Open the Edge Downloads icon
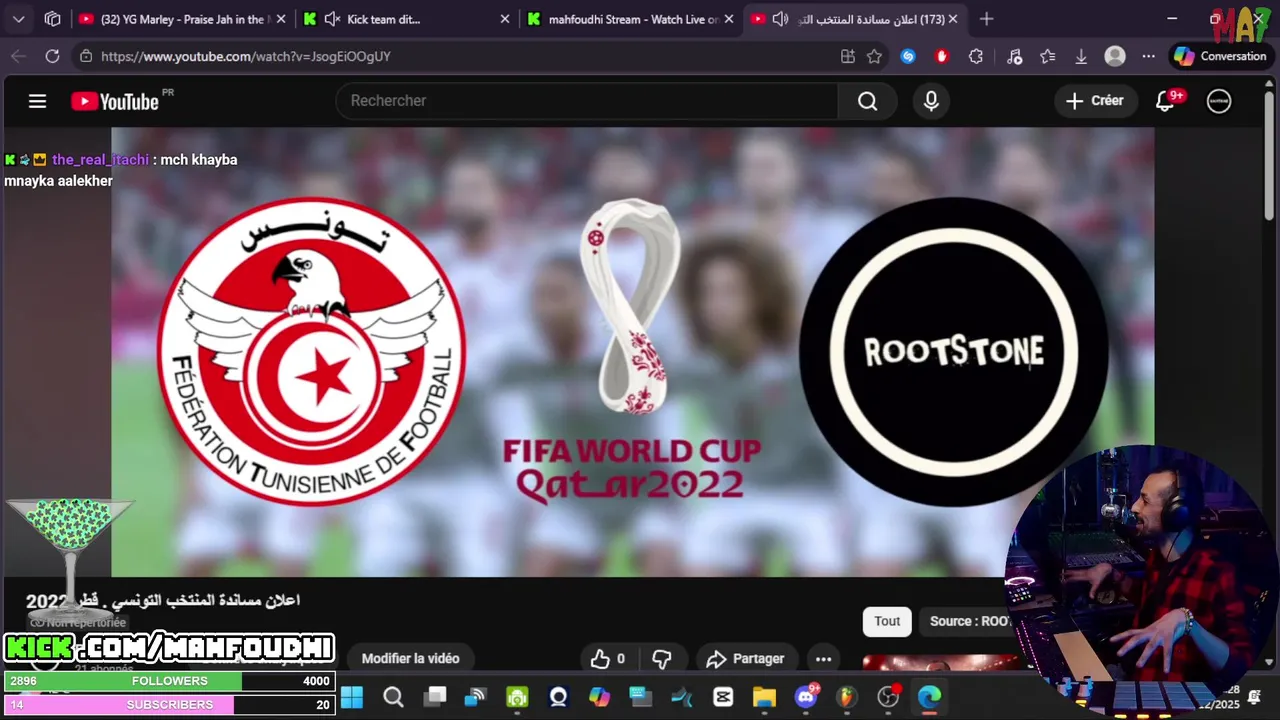This screenshot has width=1280, height=720. coord(1081,57)
